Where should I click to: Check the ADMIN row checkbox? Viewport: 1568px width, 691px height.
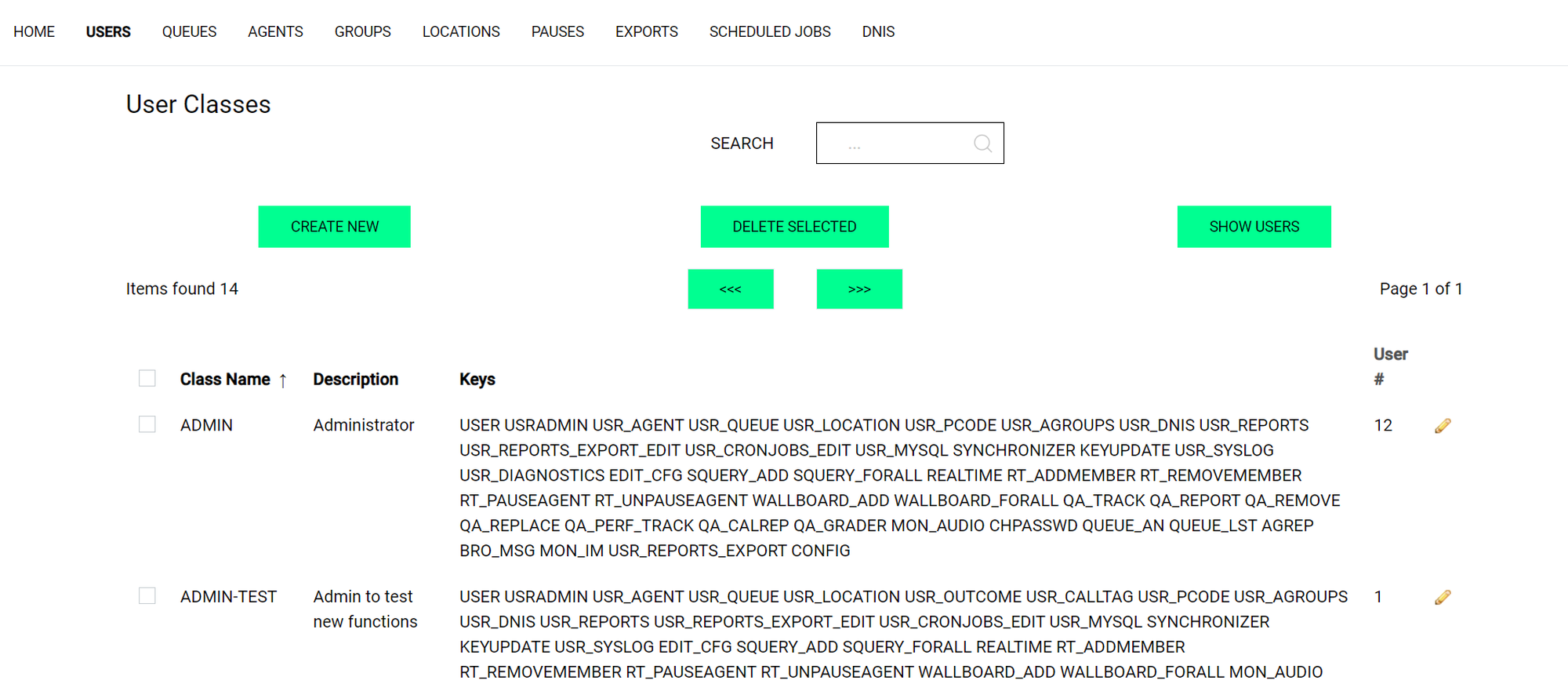pyautogui.click(x=147, y=424)
